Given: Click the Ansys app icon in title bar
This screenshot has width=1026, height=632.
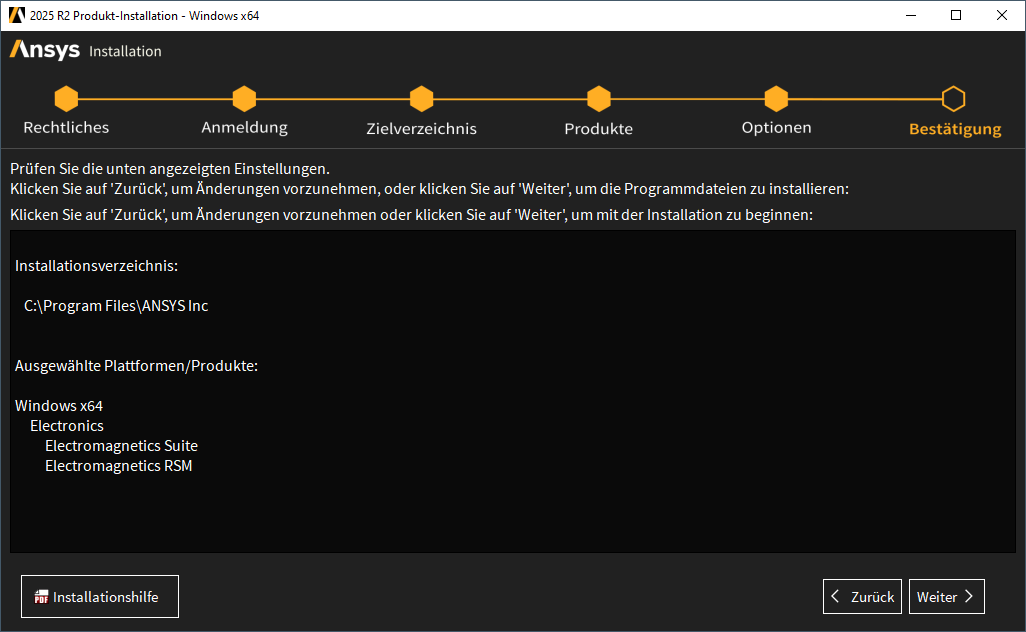Looking at the screenshot, I should coord(16,15).
